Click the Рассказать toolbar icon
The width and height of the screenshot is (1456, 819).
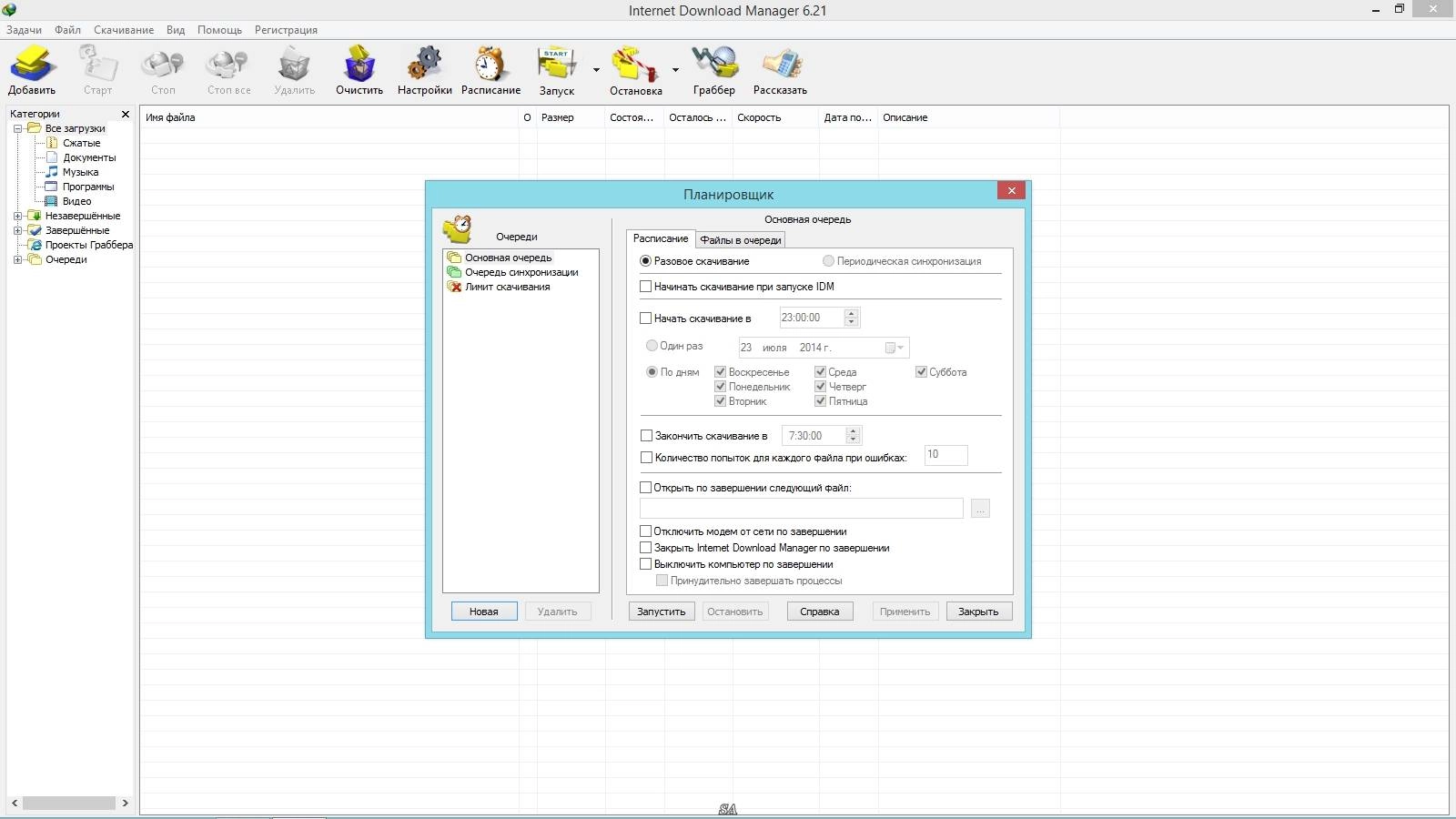[x=781, y=64]
